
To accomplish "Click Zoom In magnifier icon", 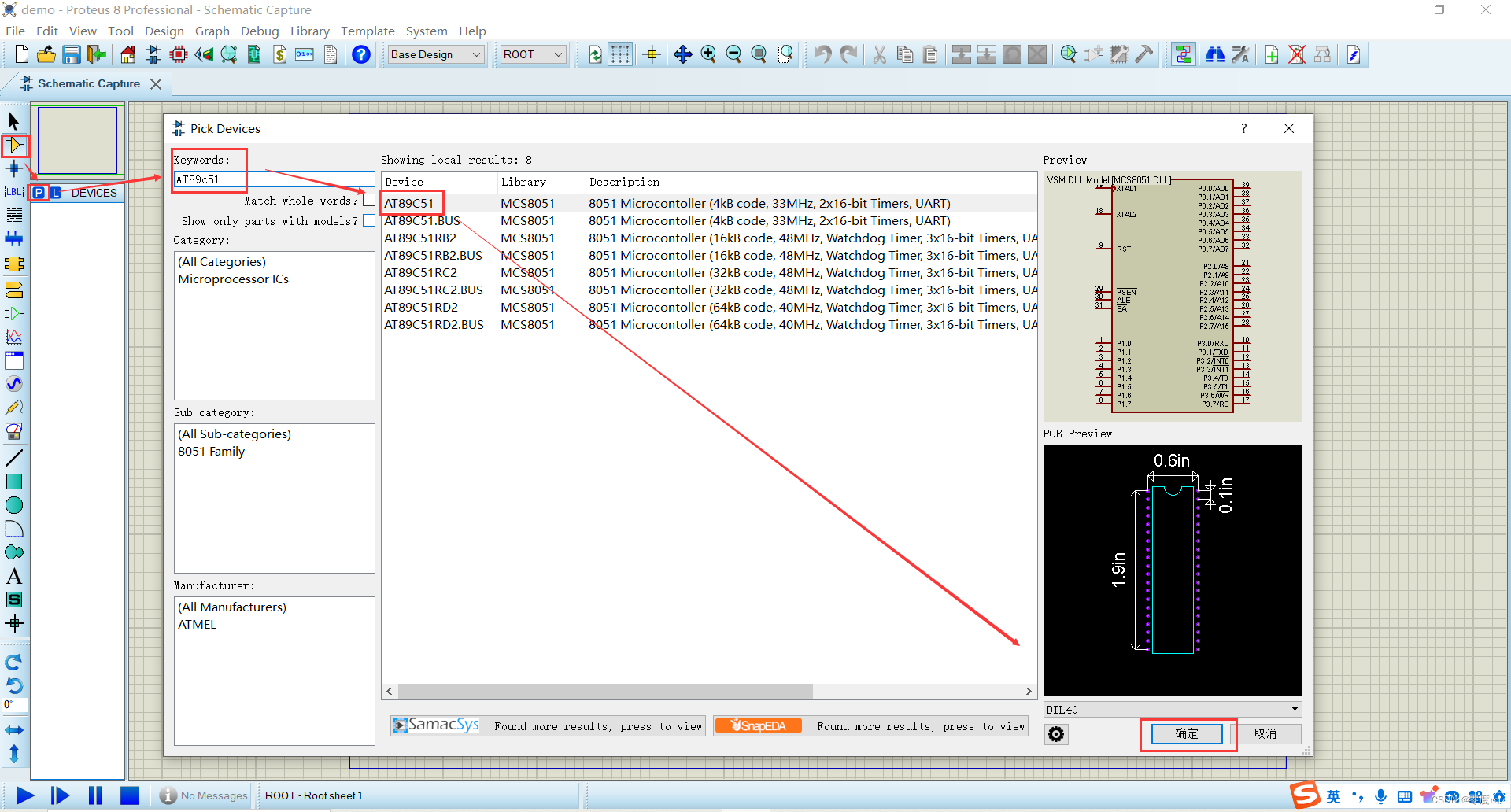I will coord(708,54).
